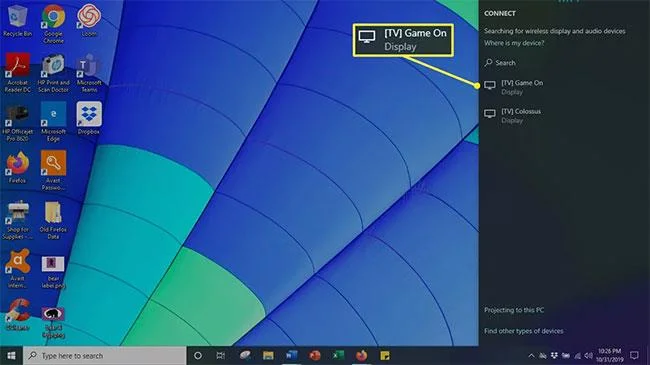Open the orange Avast Internet Security shortcut
The height and width of the screenshot is (365, 650).
17,269
